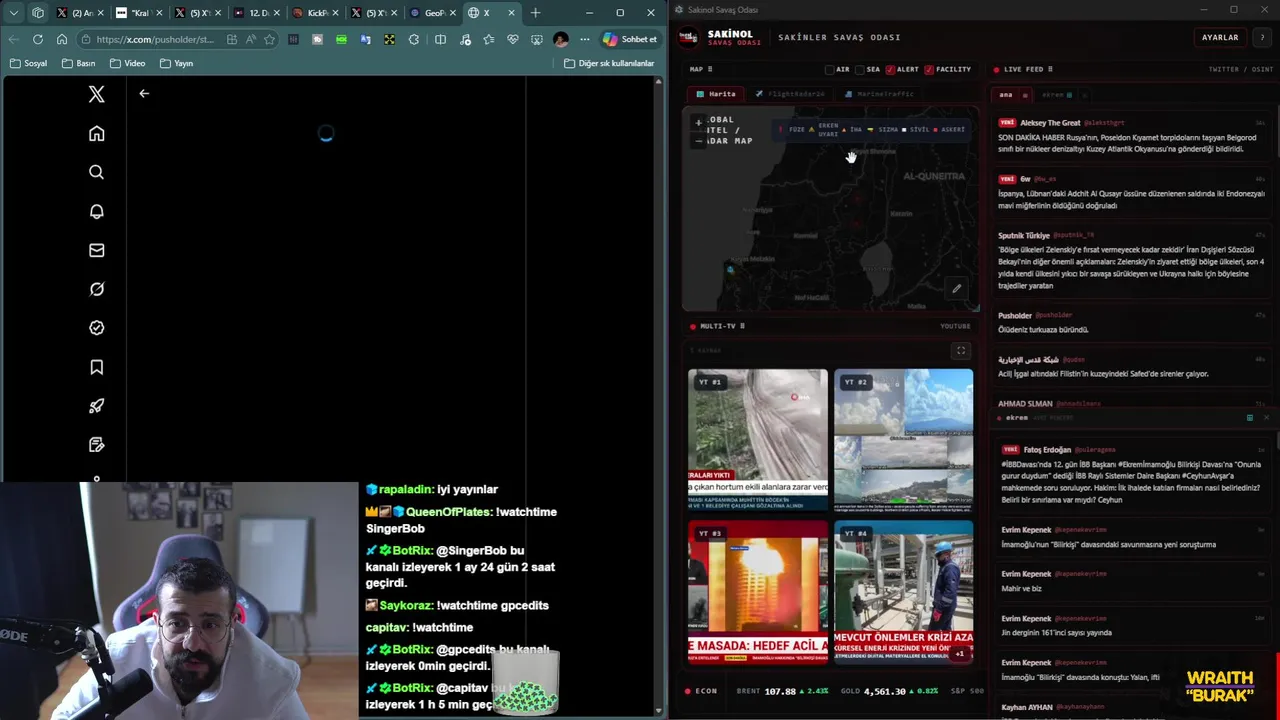Image resolution: width=1280 pixels, height=720 pixels.
Task: Click the pencil edit icon on map
Action: (x=956, y=289)
